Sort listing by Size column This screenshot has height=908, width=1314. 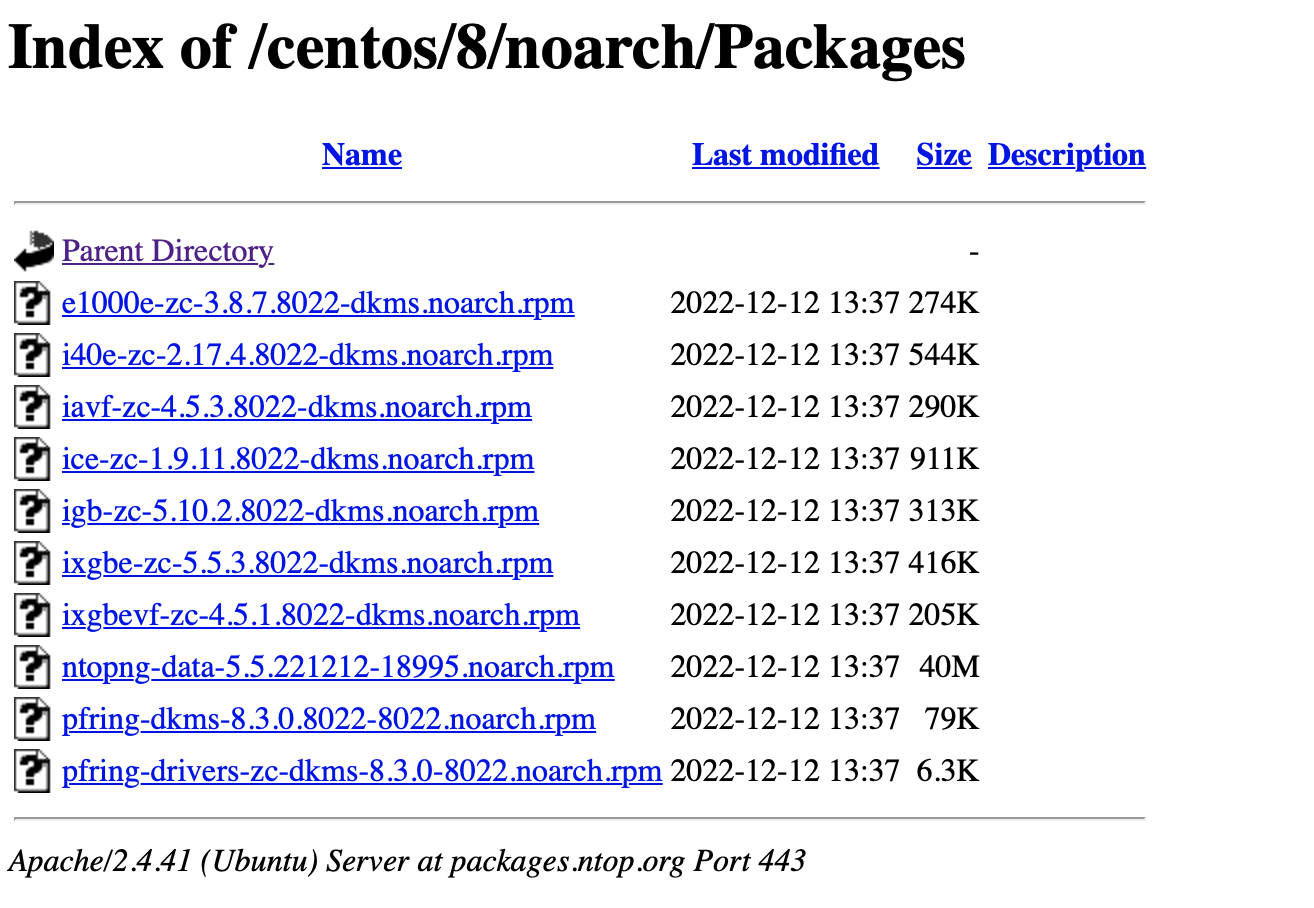click(x=942, y=155)
